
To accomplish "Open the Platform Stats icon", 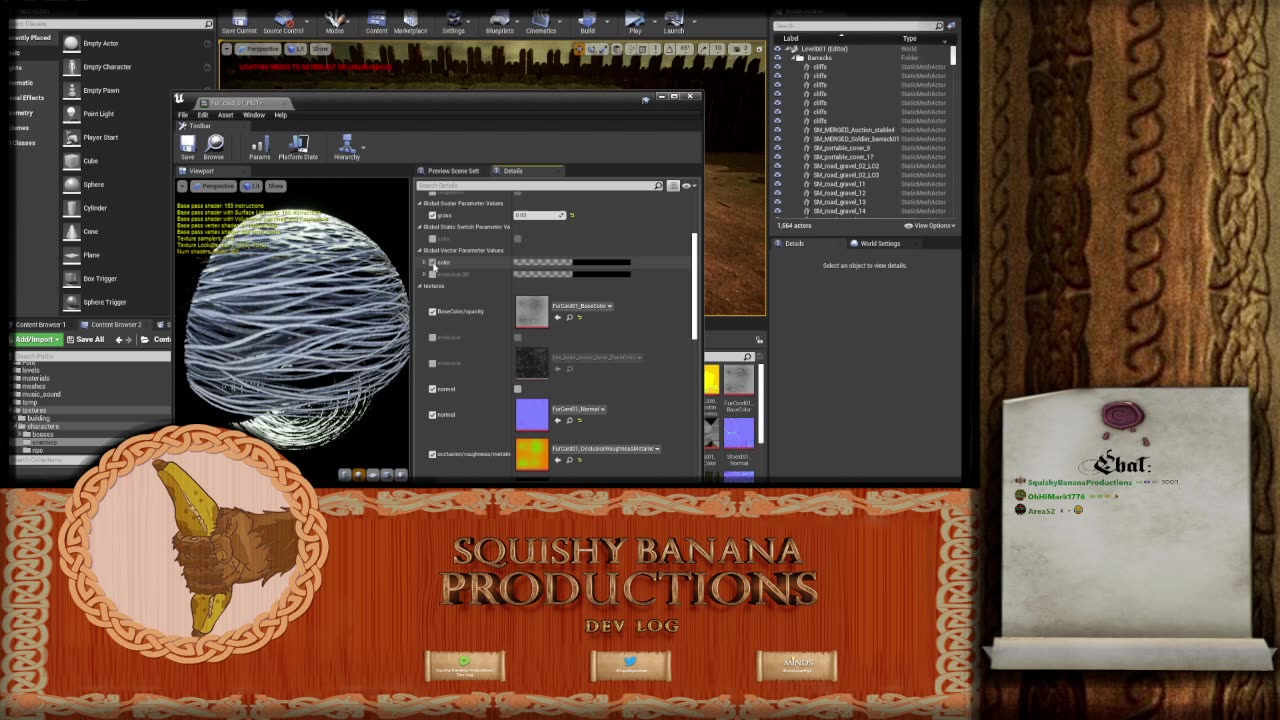I will click(x=298, y=146).
